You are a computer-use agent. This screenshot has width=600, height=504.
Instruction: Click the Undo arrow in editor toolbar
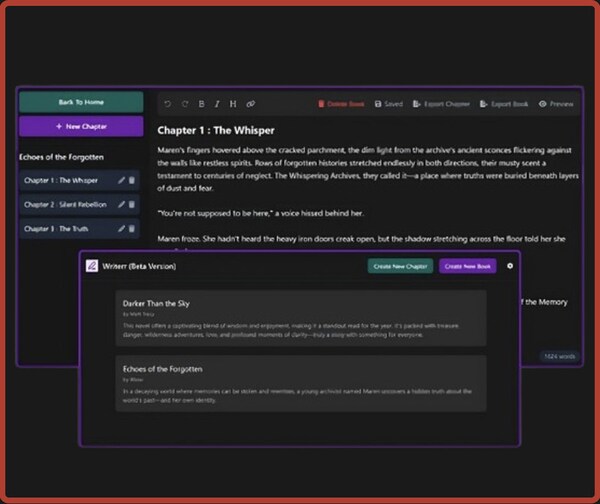167,104
